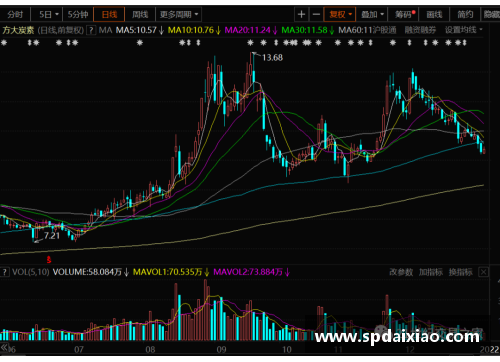Switch to the 5分钟 chart period
This screenshot has height=362, width=500.
pos(78,15)
